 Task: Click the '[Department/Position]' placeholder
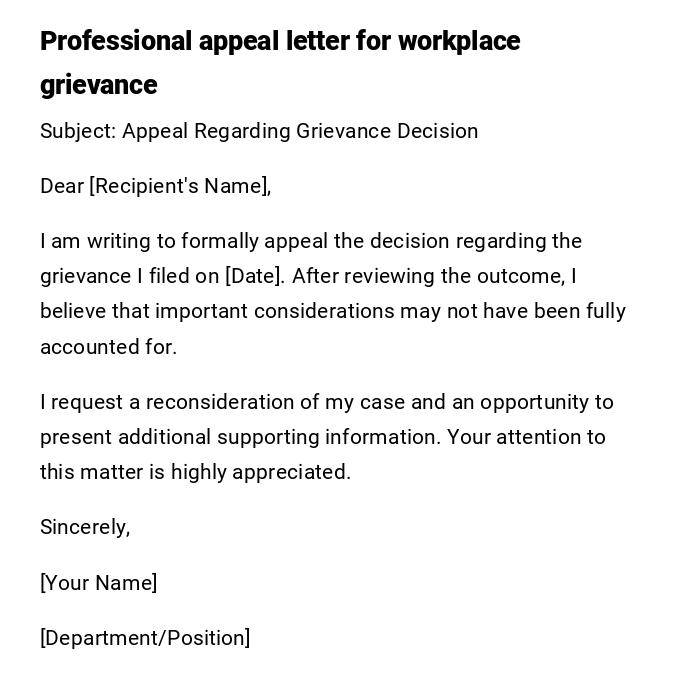click(x=145, y=638)
